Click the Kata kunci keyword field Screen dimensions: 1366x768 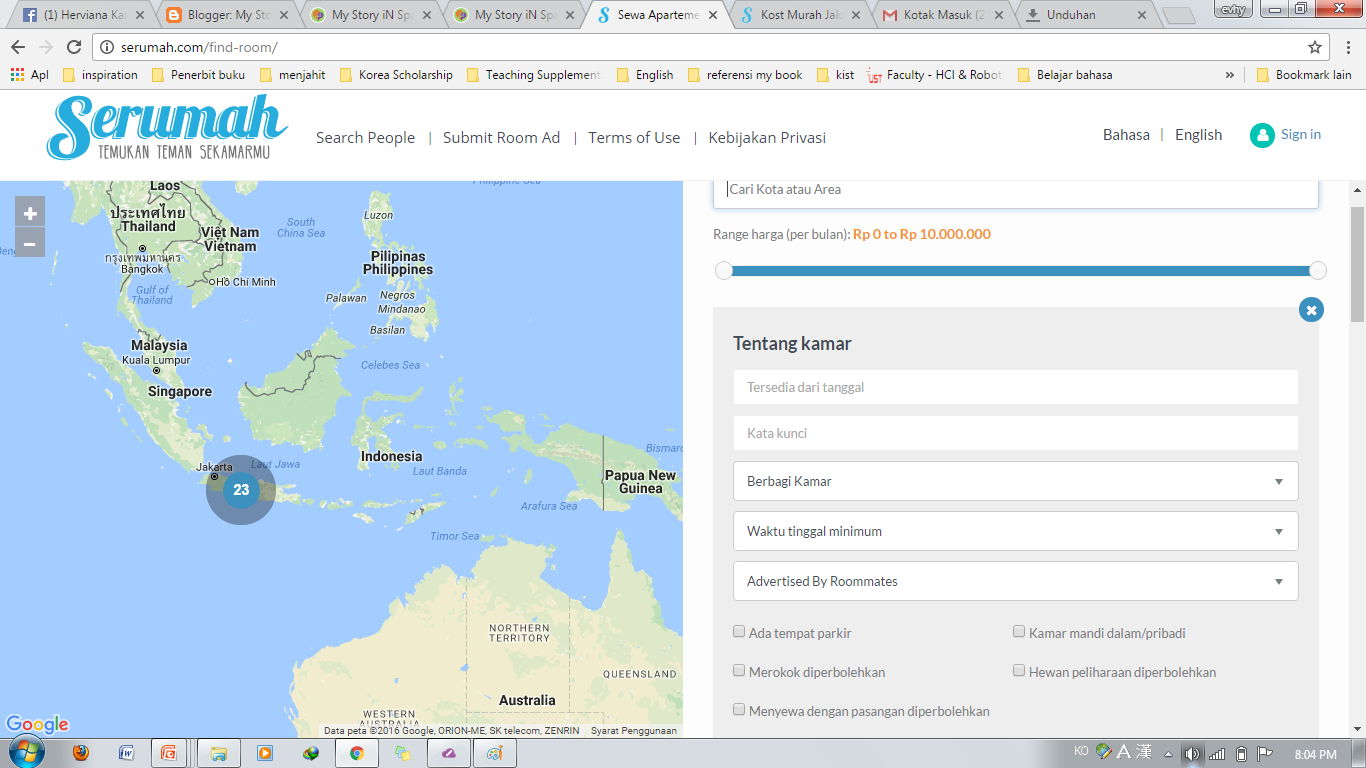(1015, 433)
